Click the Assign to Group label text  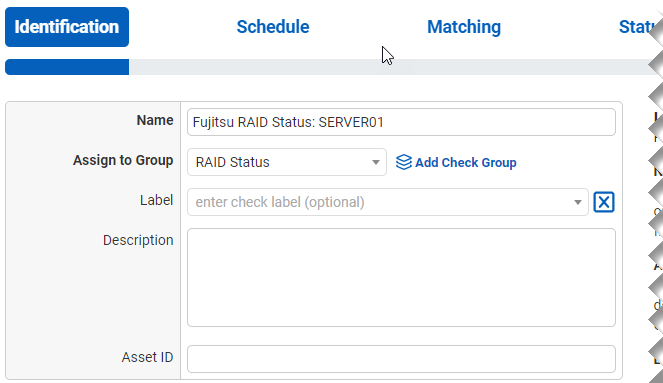click(123, 161)
